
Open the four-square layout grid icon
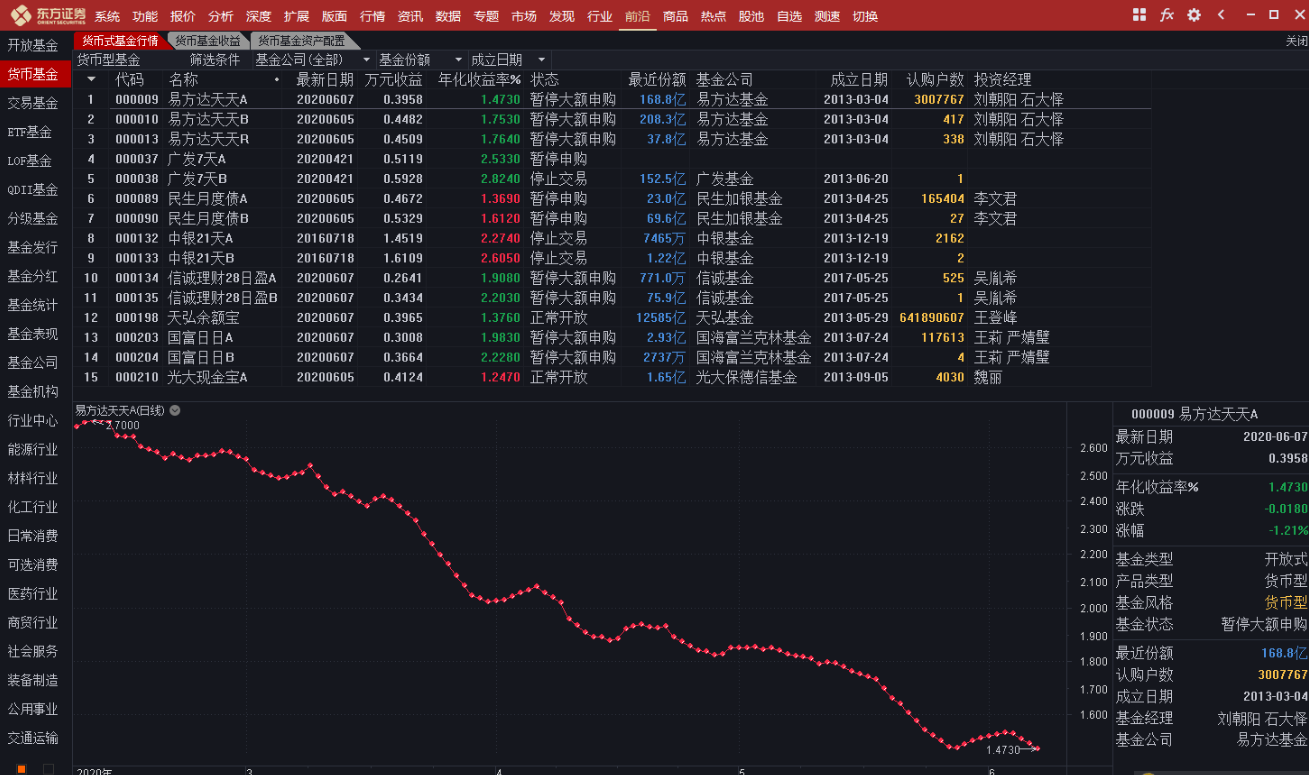[1140, 15]
